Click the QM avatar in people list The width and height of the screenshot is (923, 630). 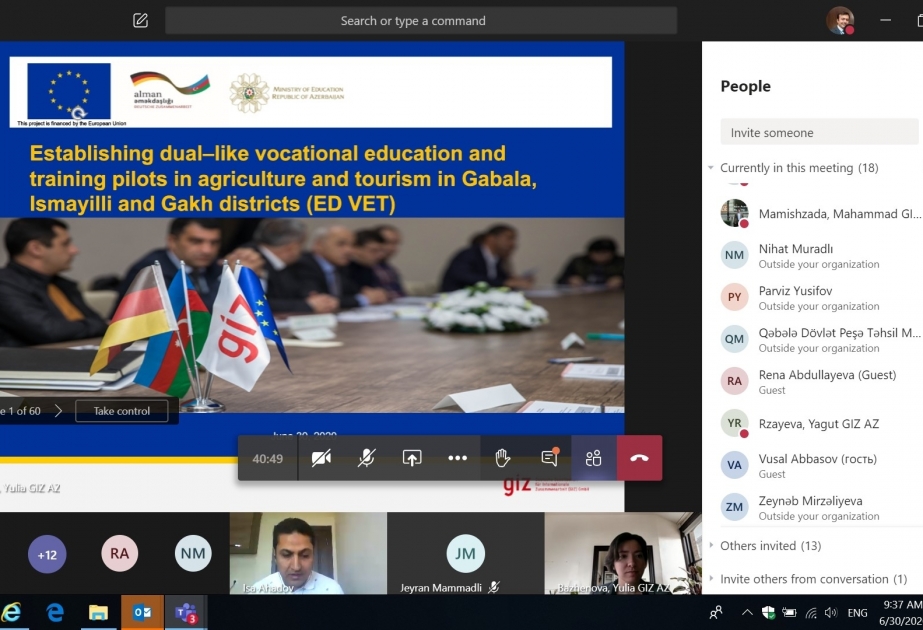734,339
